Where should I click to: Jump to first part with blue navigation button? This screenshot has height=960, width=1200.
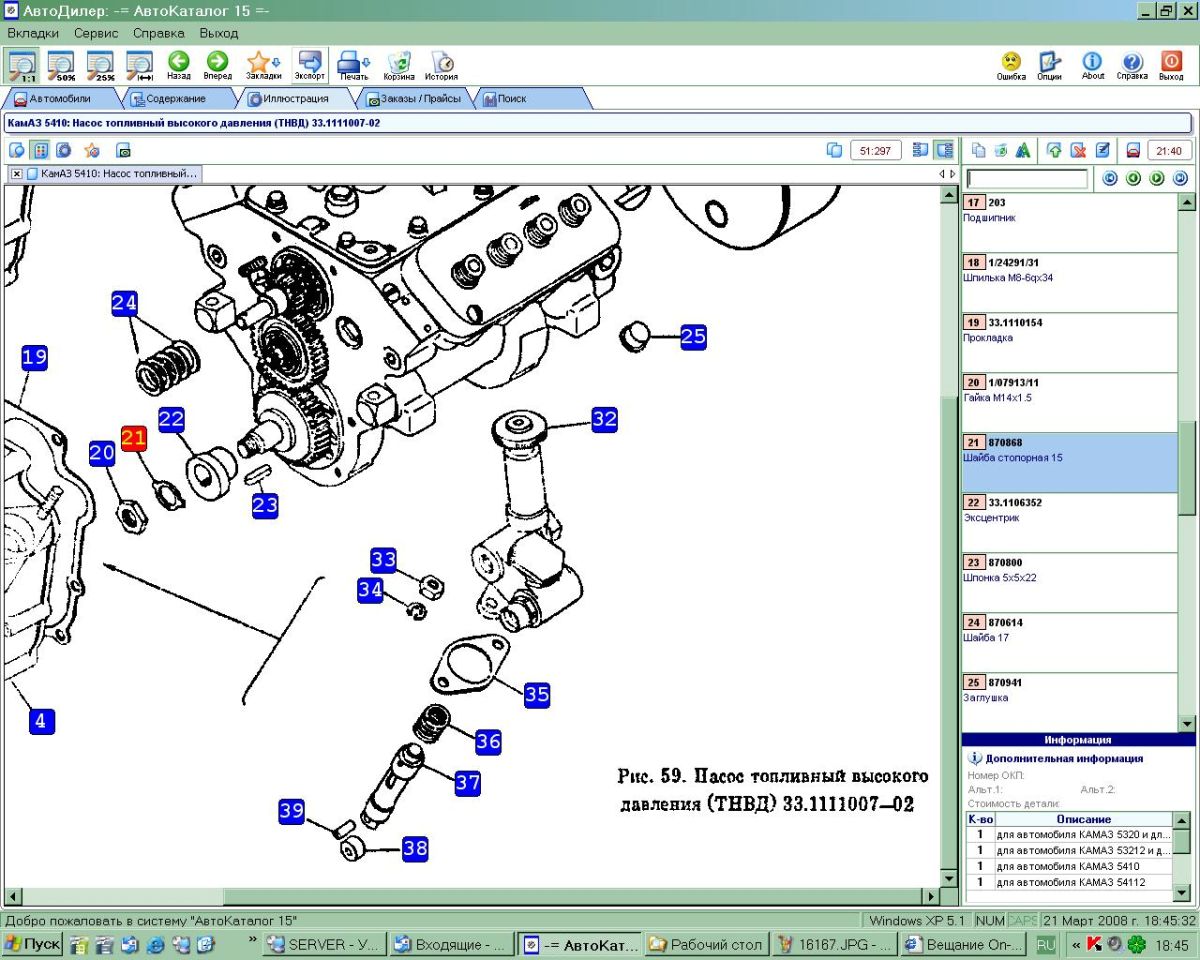[x=1109, y=178]
